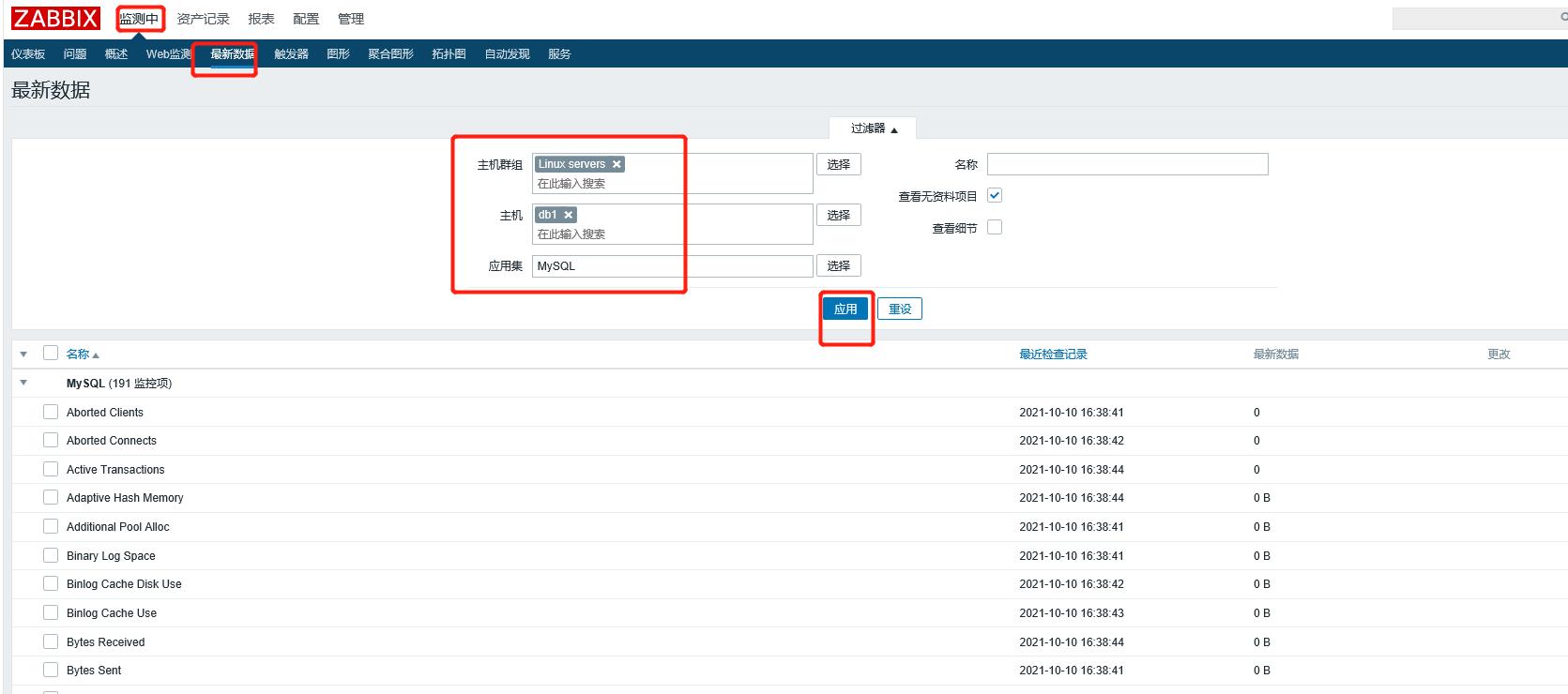Click the Binary Log Space item name
Image resolution: width=1568 pixels, height=694 pixels.
(111, 555)
